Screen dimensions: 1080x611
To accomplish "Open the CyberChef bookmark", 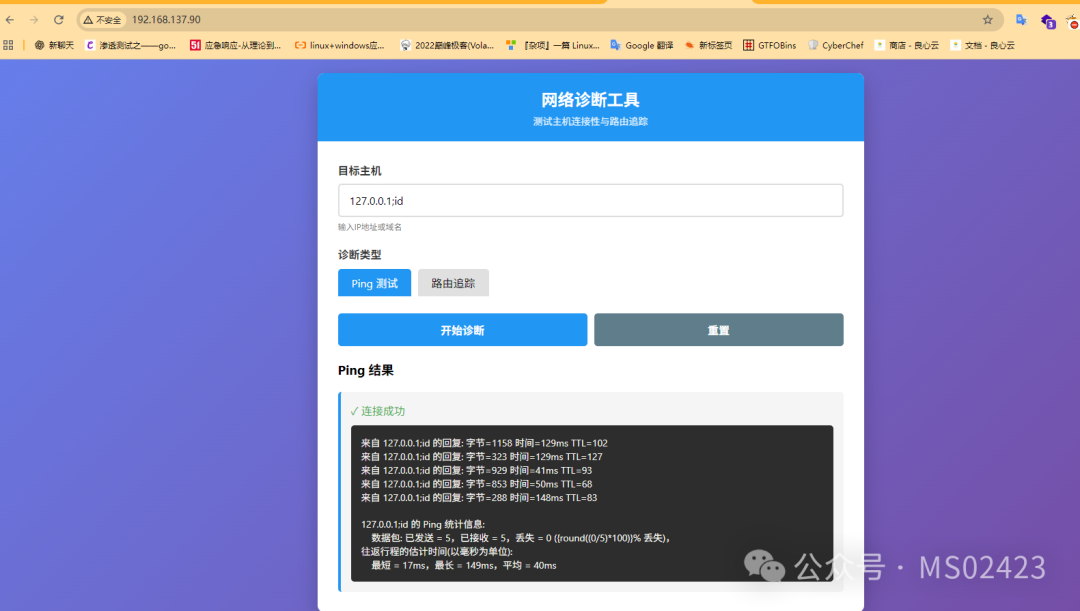I will pos(835,45).
